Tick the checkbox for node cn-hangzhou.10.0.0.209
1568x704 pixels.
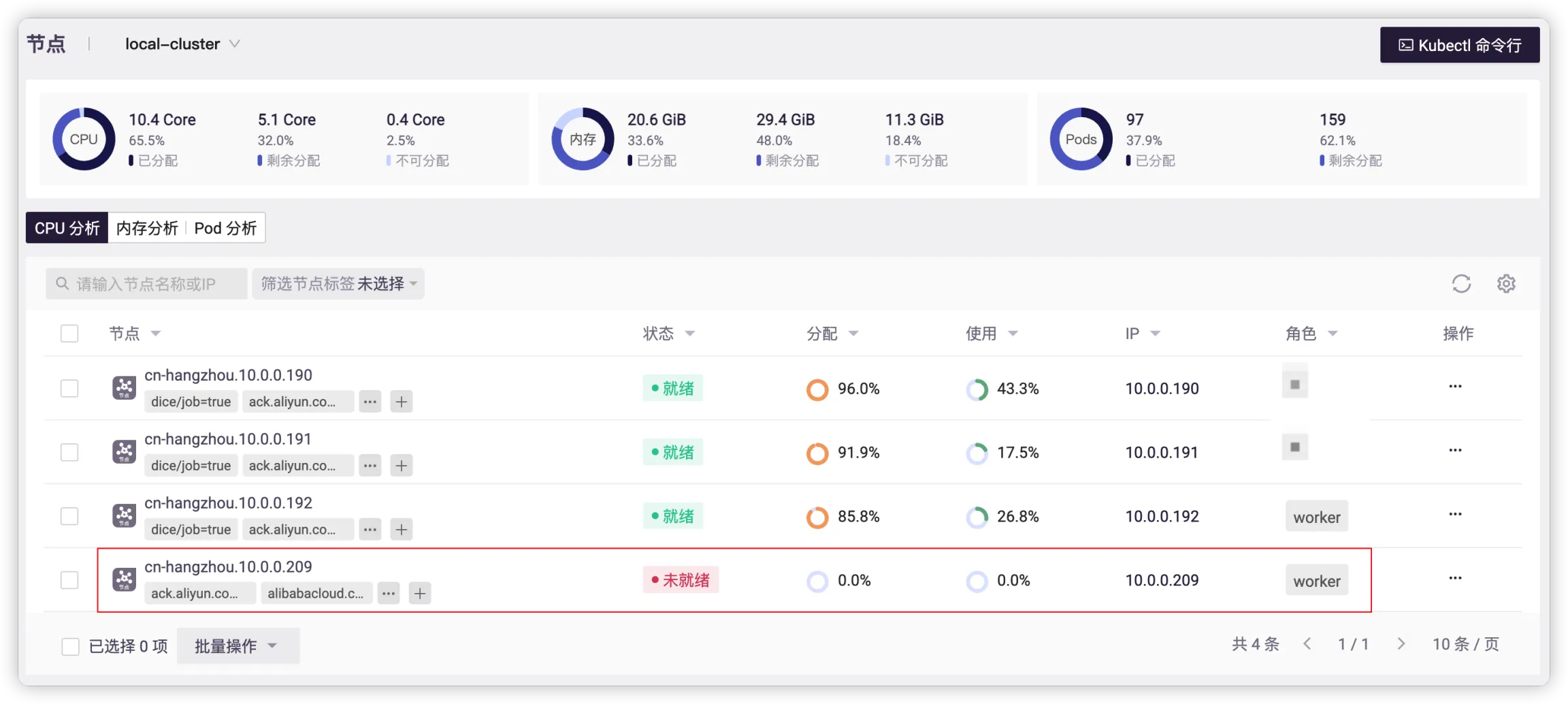tap(69, 580)
